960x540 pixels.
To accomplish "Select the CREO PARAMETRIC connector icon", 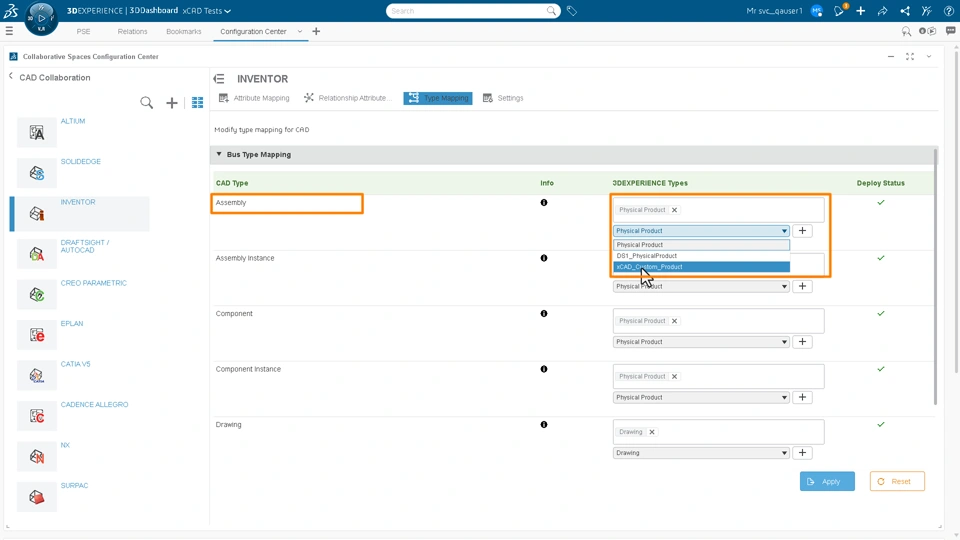I will (37, 294).
